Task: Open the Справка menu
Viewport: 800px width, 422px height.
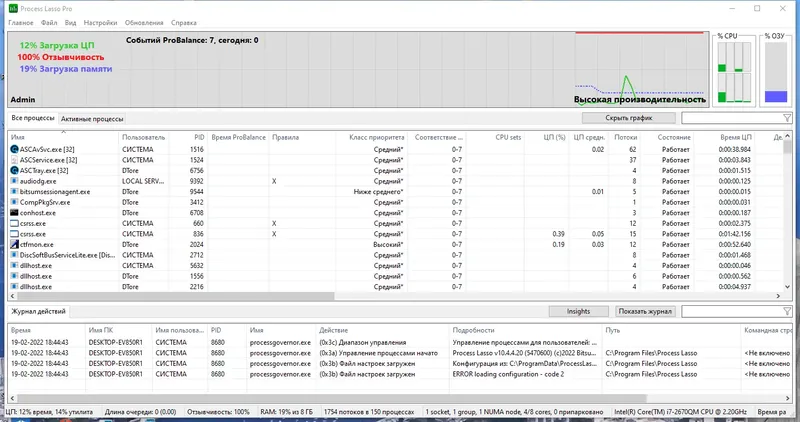Action: coord(184,23)
